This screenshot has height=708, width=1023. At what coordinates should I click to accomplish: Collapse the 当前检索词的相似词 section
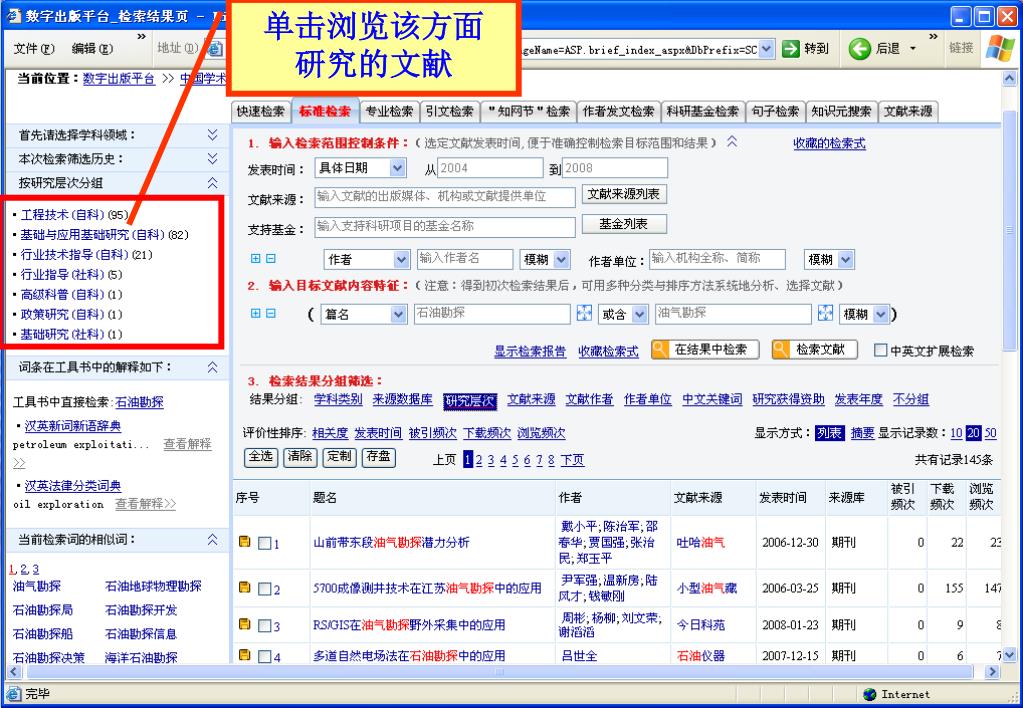click(x=213, y=540)
